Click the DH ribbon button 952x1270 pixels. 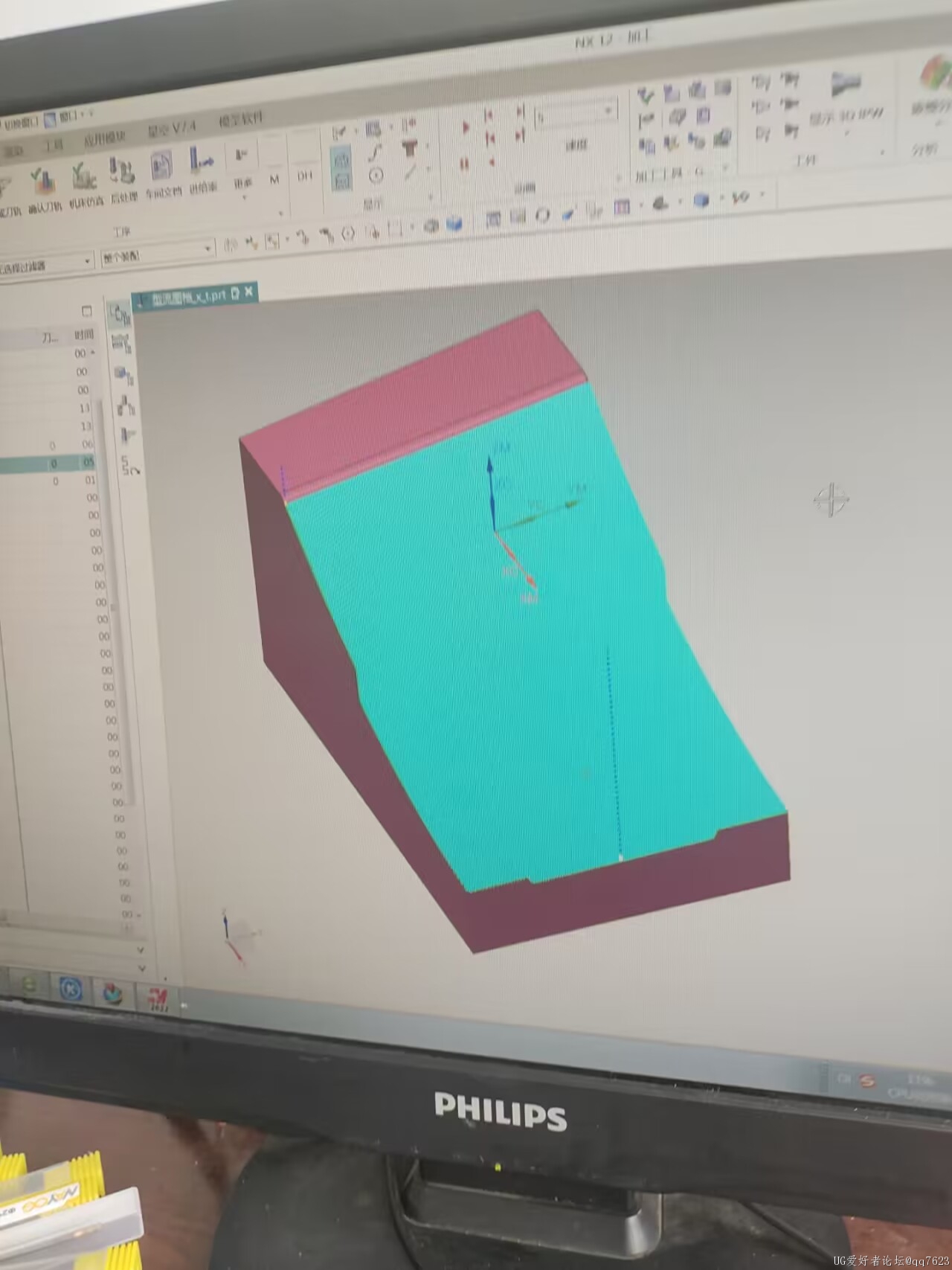coord(304,176)
